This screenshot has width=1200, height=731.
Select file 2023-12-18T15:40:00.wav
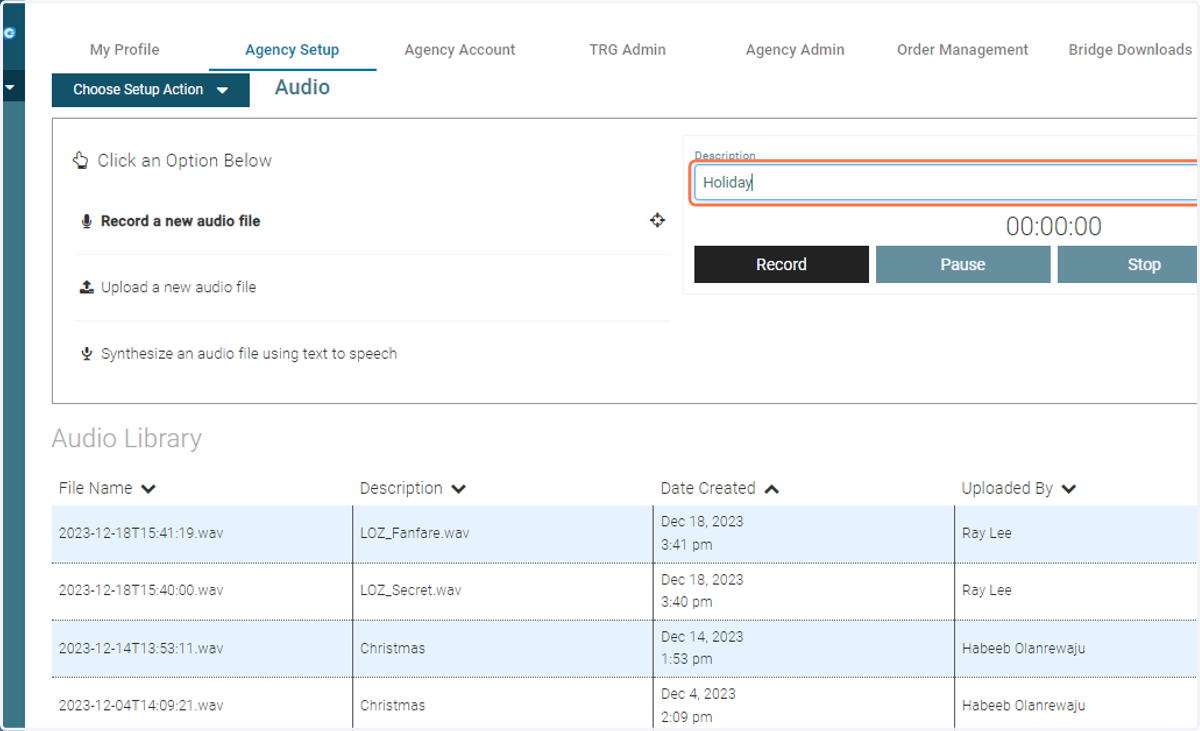141,591
